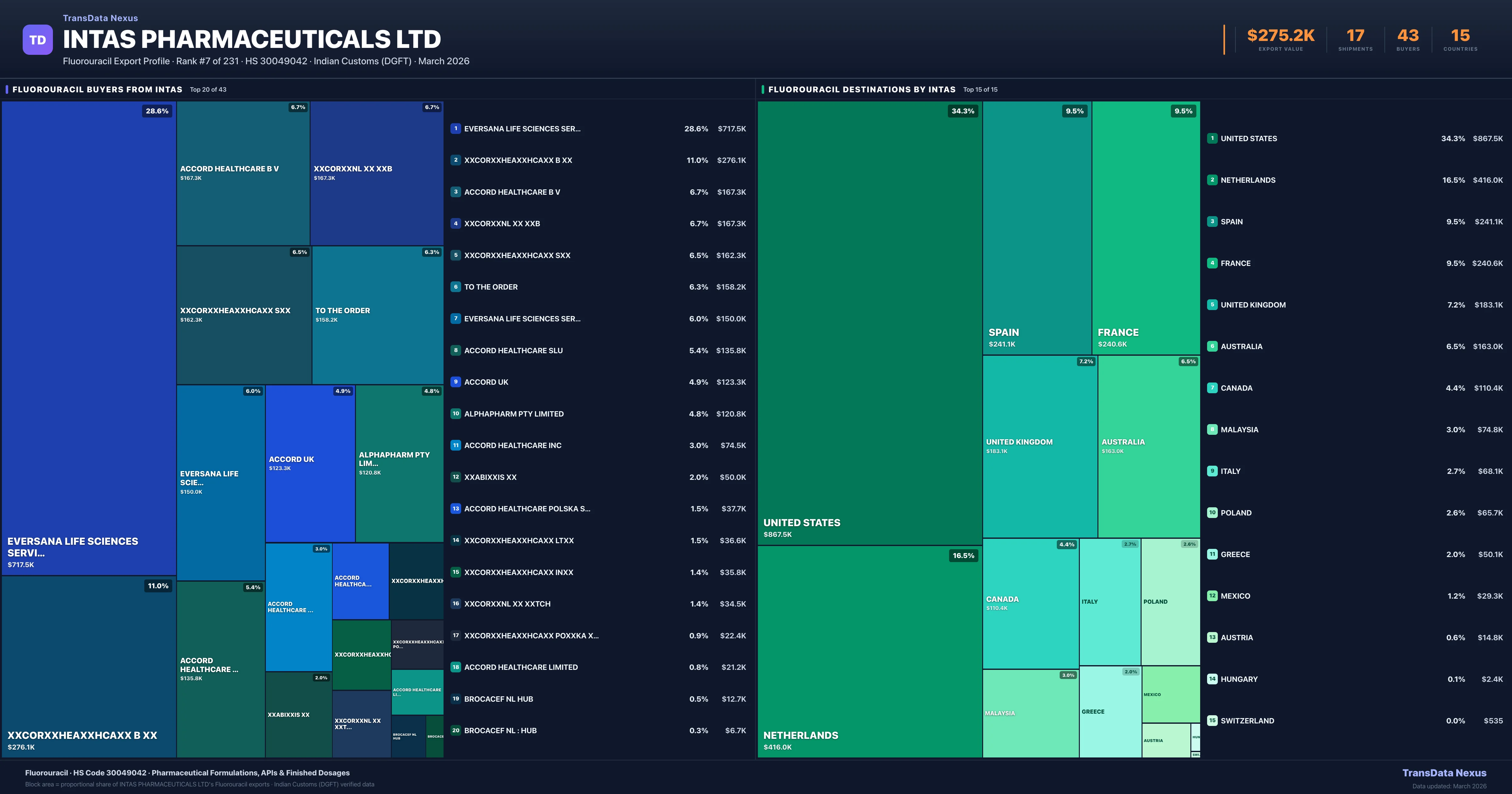Click the Fluorouracil Buyers from Intas header
The image size is (1512, 794).
pyautogui.click(x=97, y=90)
